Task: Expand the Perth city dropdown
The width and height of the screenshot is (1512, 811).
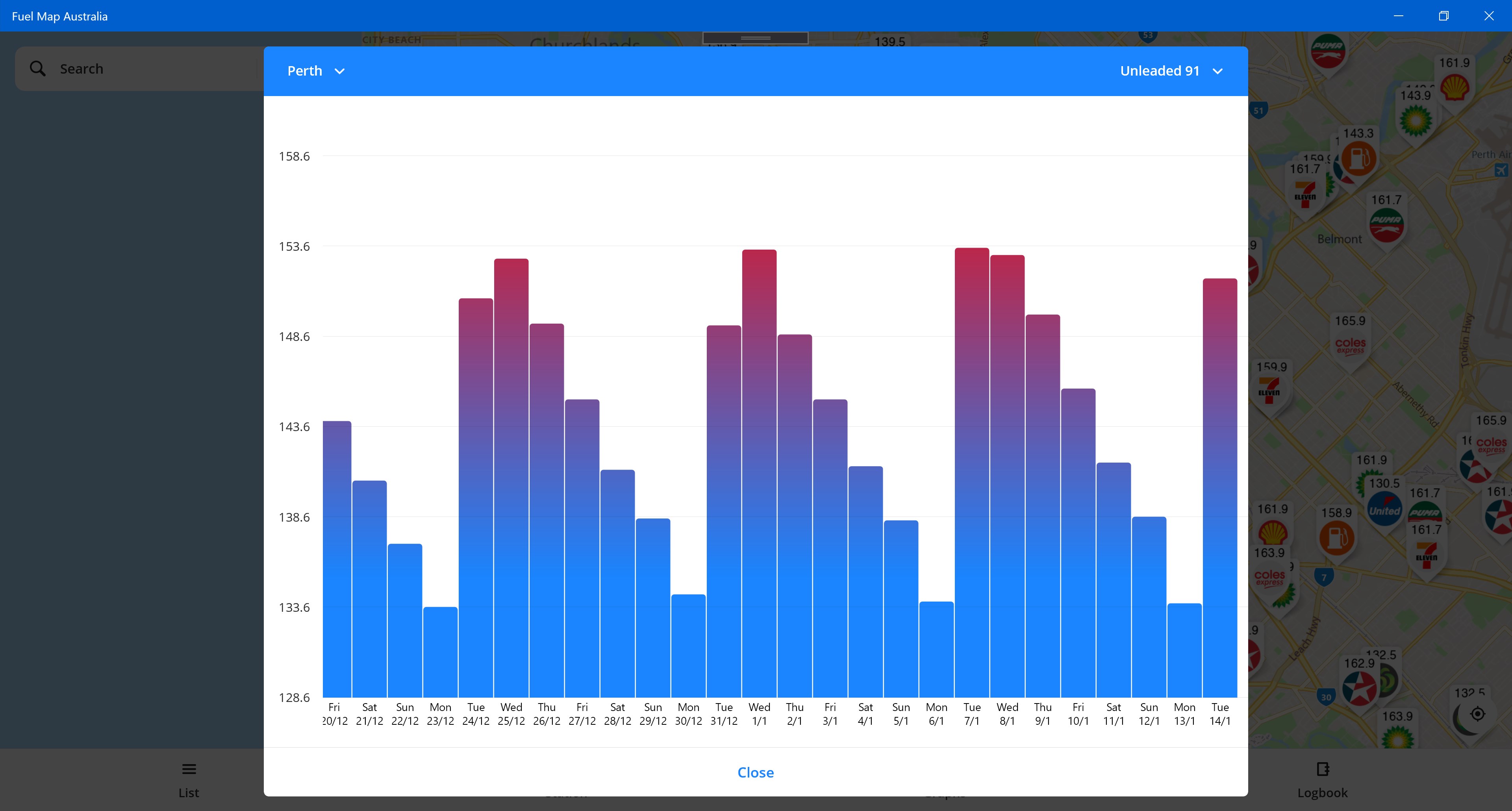Action: coord(316,71)
